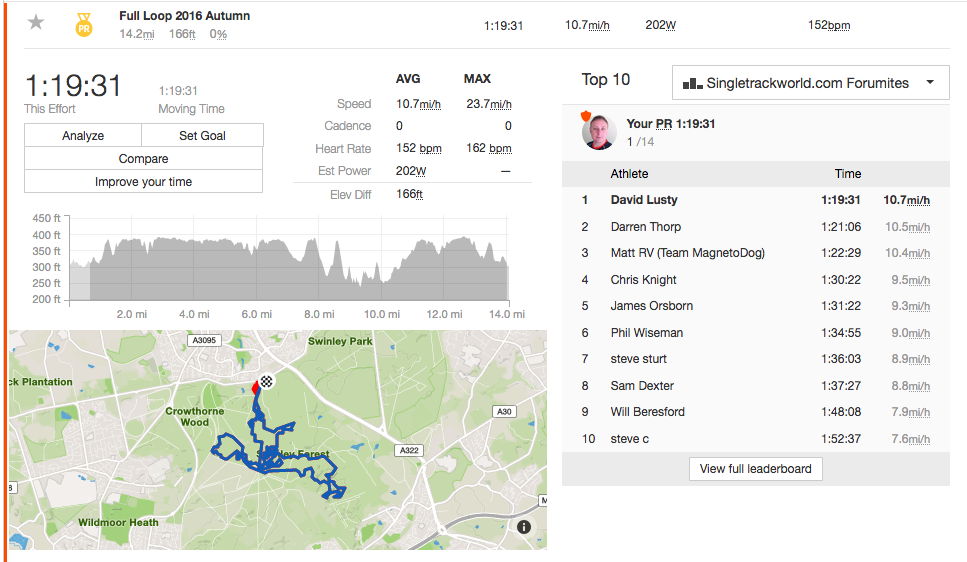
Task: Click the gold PR medal icon
Action: (84, 25)
